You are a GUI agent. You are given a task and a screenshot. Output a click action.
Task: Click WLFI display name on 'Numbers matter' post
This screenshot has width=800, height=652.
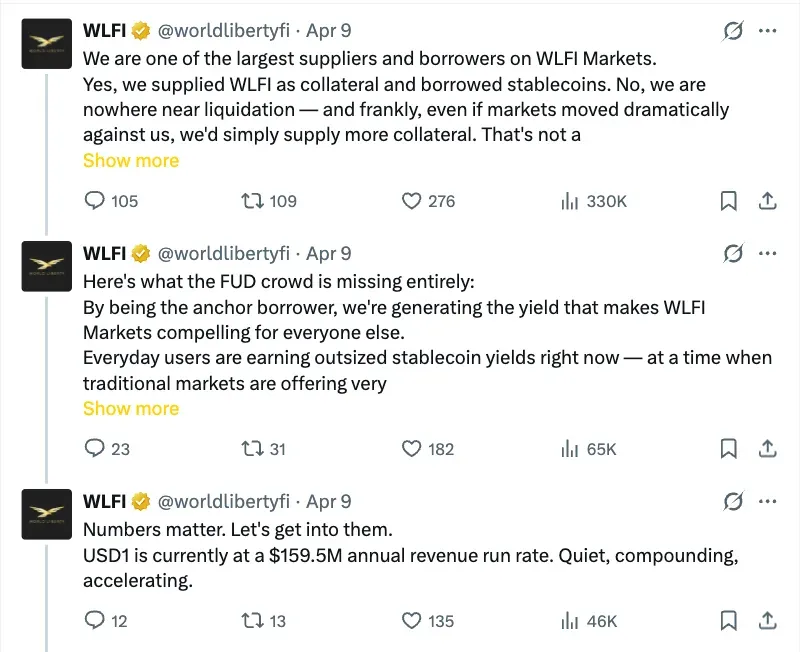[106, 501]
